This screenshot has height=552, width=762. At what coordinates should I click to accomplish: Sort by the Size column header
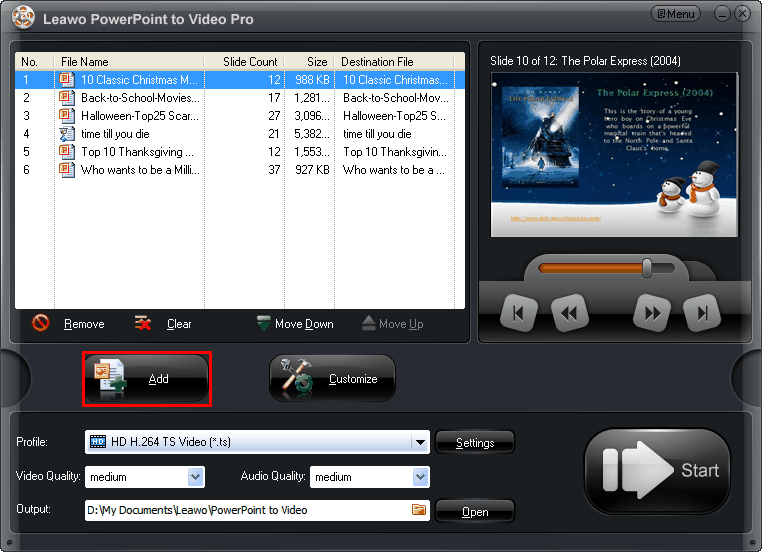pos(310,62)
